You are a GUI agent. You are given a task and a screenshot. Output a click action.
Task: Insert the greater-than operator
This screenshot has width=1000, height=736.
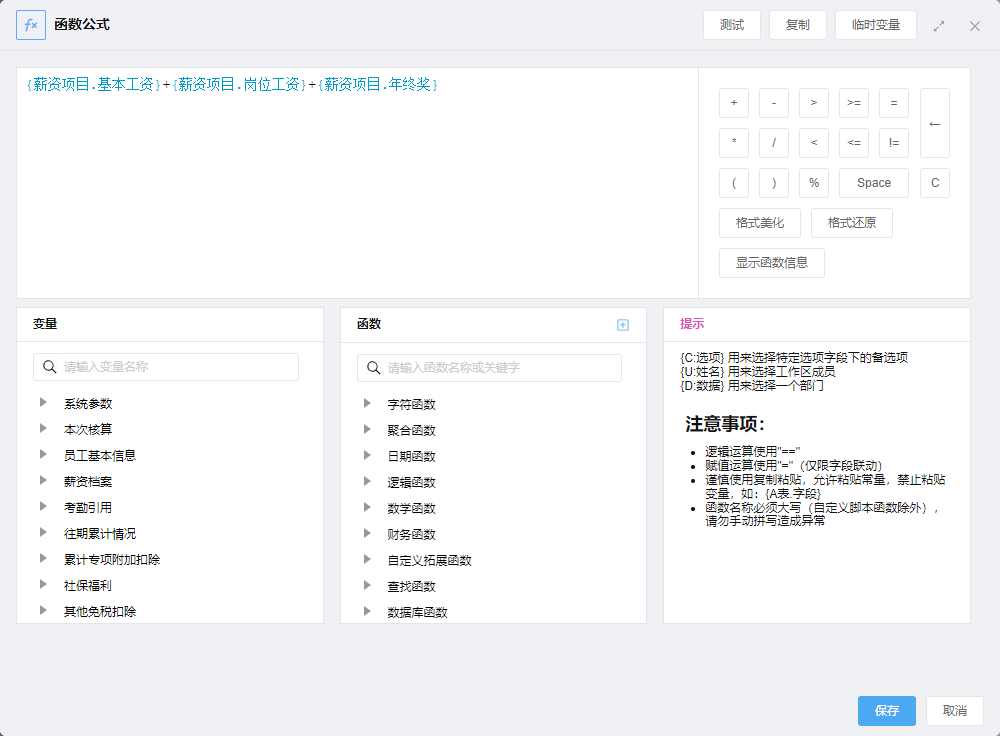[814, 103]
